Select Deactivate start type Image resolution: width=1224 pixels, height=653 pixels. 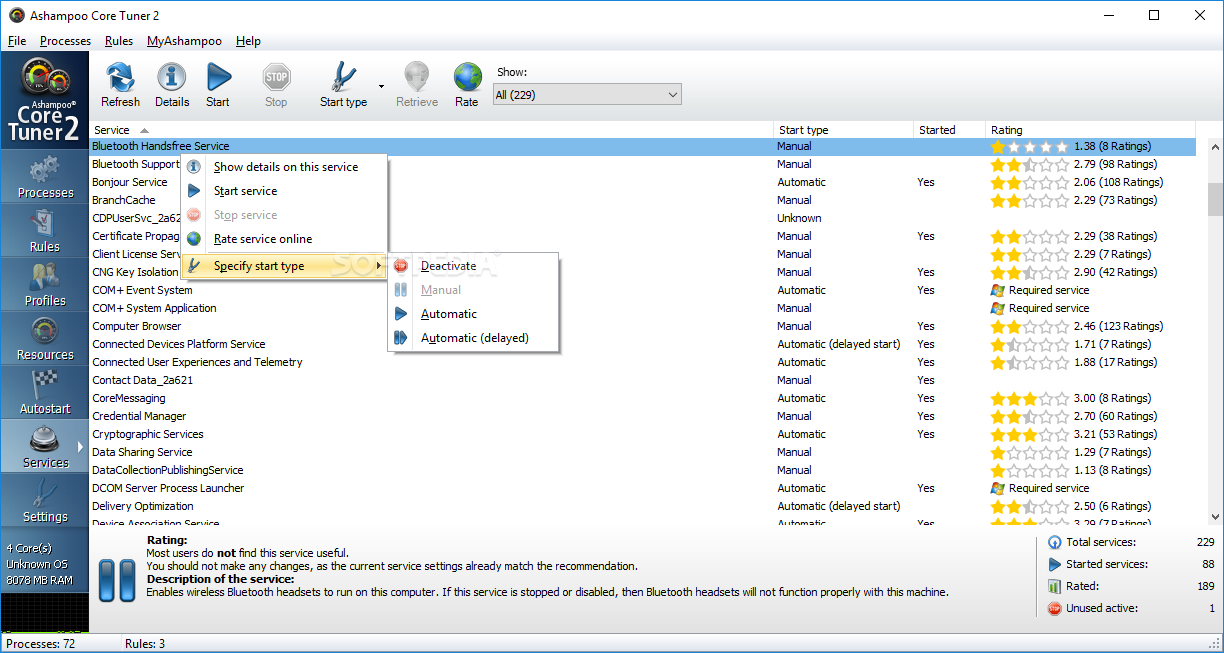pos(473,266)
